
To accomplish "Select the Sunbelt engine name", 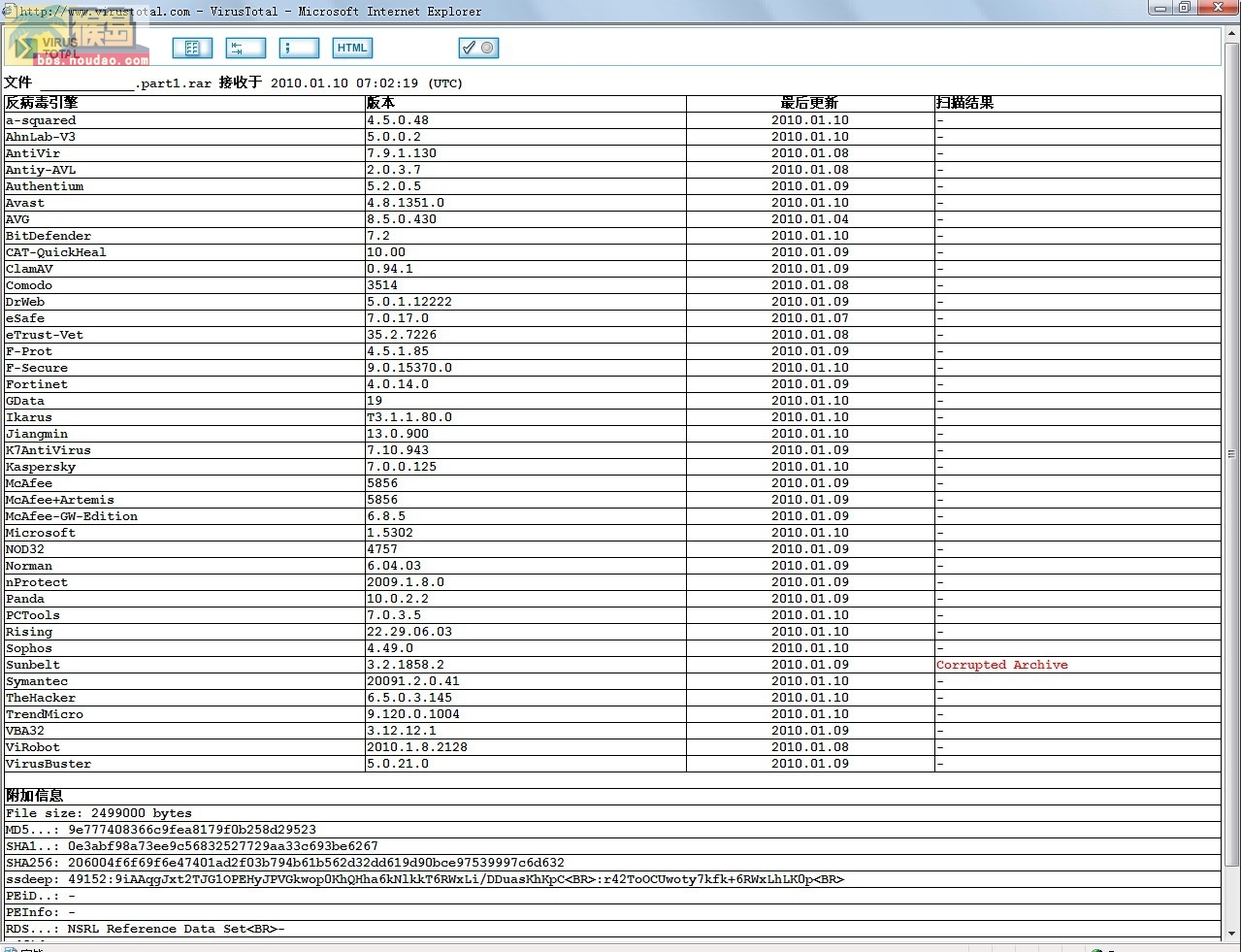I will pos(33,665).
